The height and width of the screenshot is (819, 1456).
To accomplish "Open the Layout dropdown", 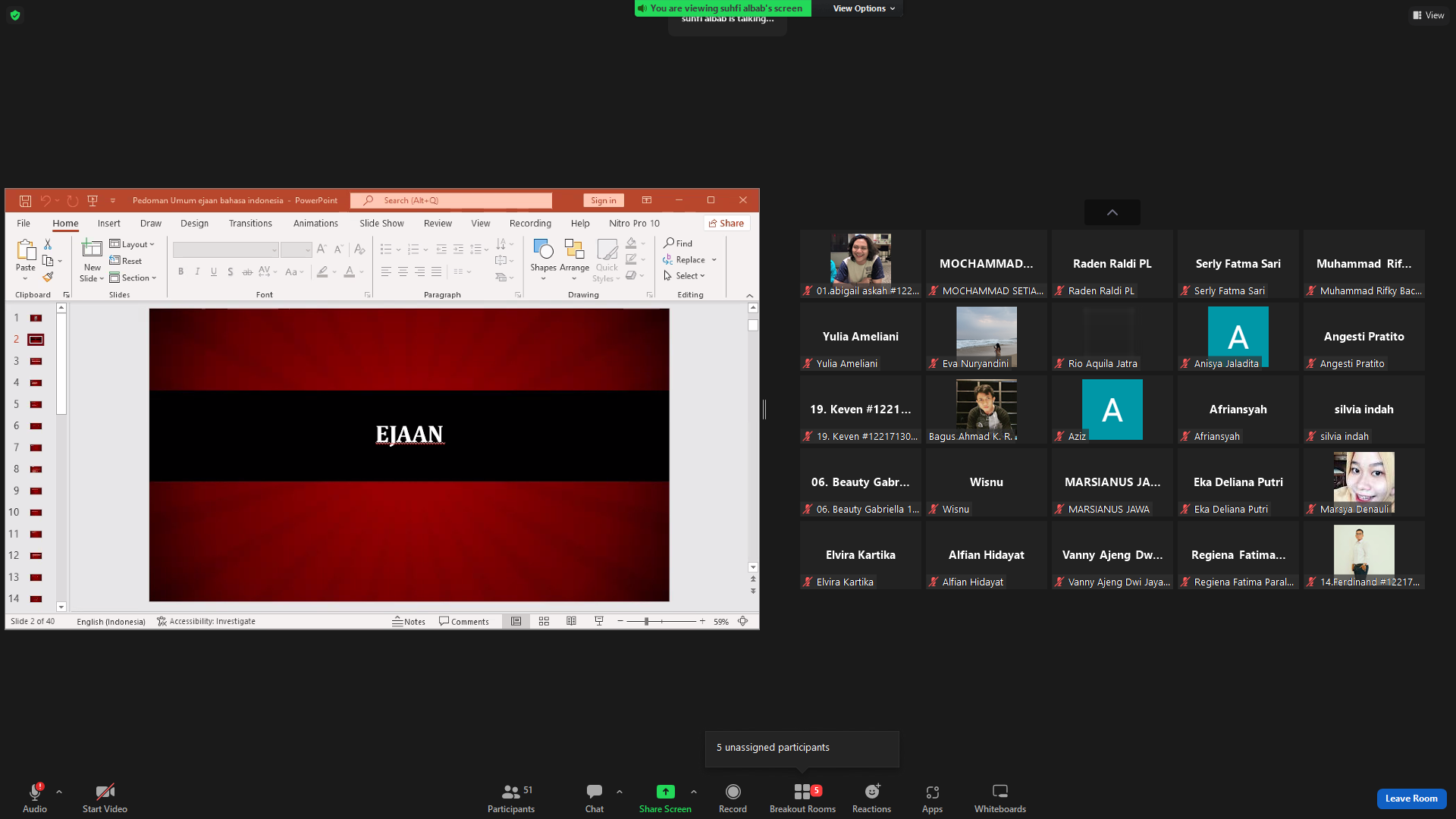I will (x=132, y=244).
